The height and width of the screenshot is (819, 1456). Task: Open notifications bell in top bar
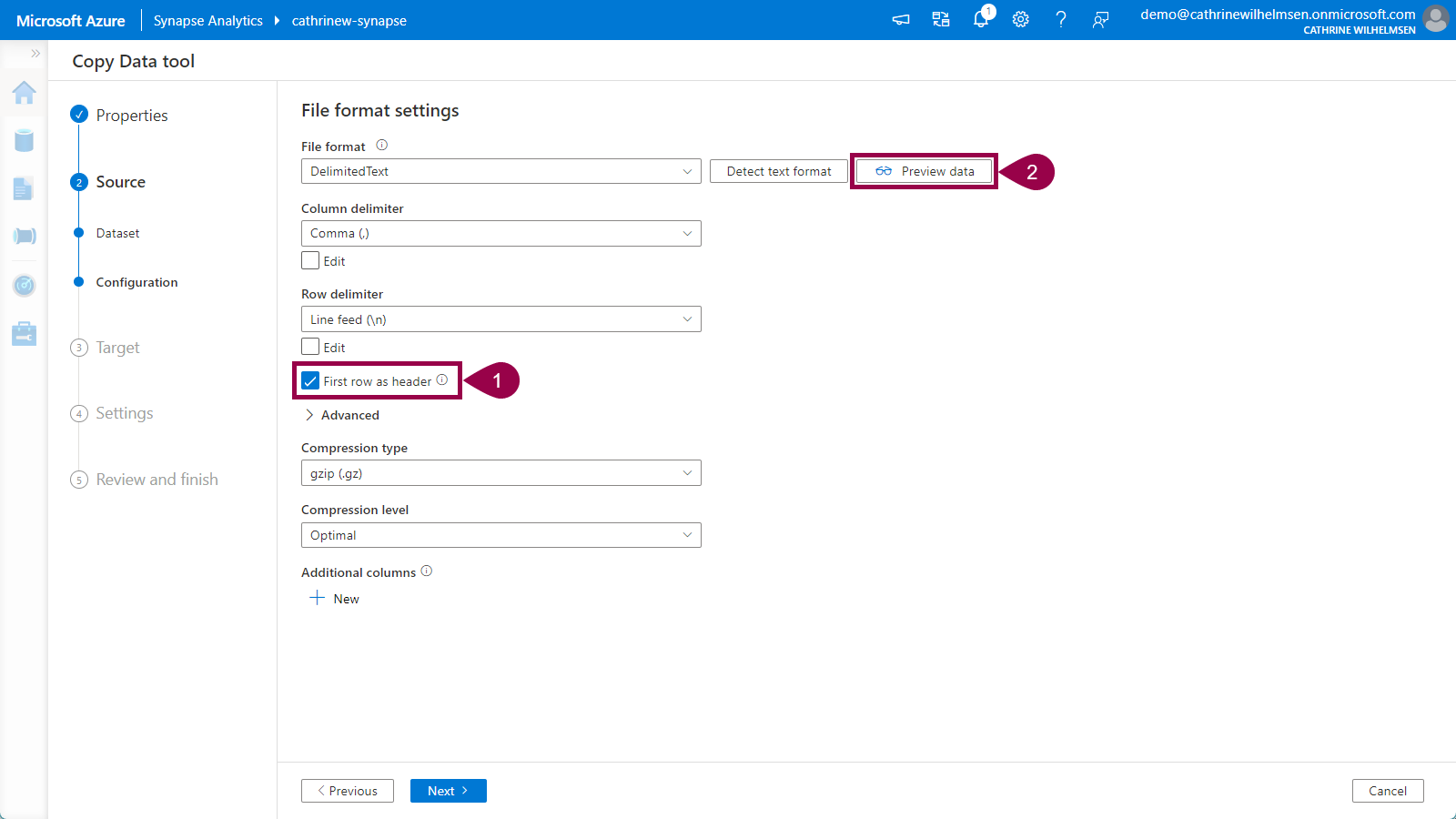981,19
